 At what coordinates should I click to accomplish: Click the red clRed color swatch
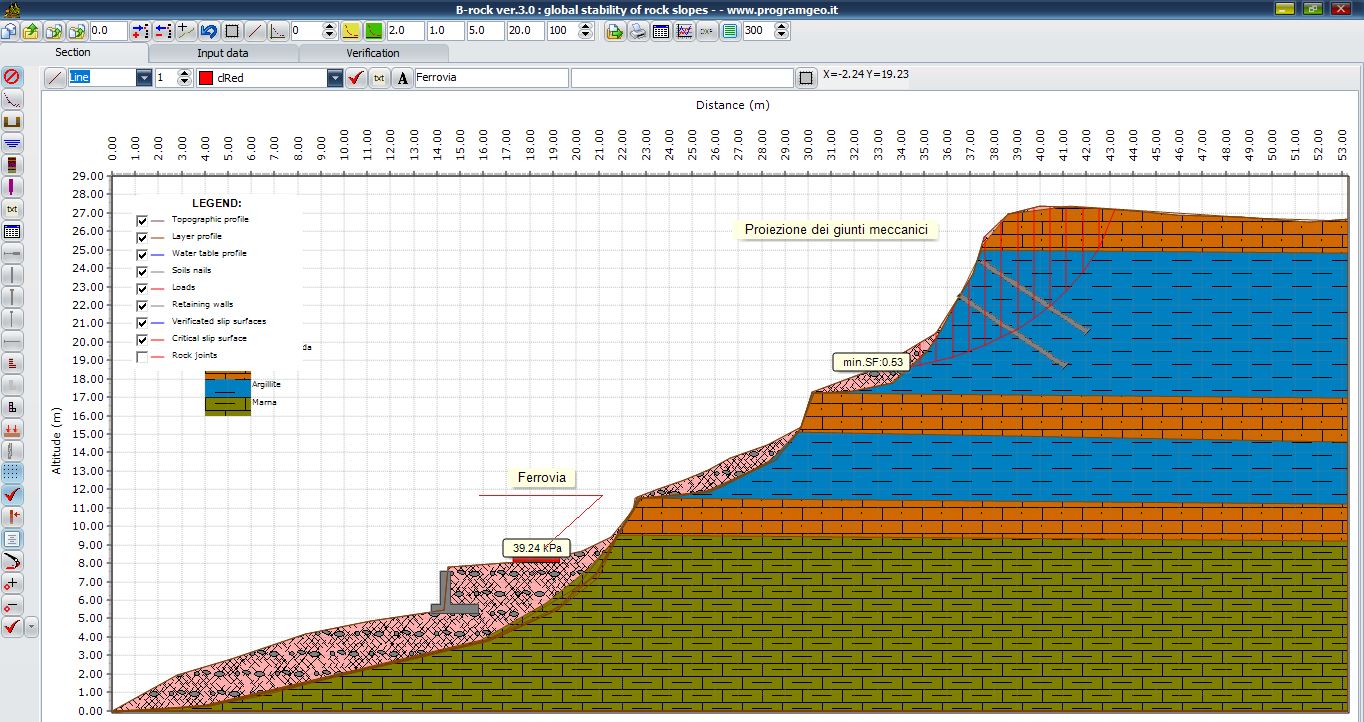pos(205,78)
